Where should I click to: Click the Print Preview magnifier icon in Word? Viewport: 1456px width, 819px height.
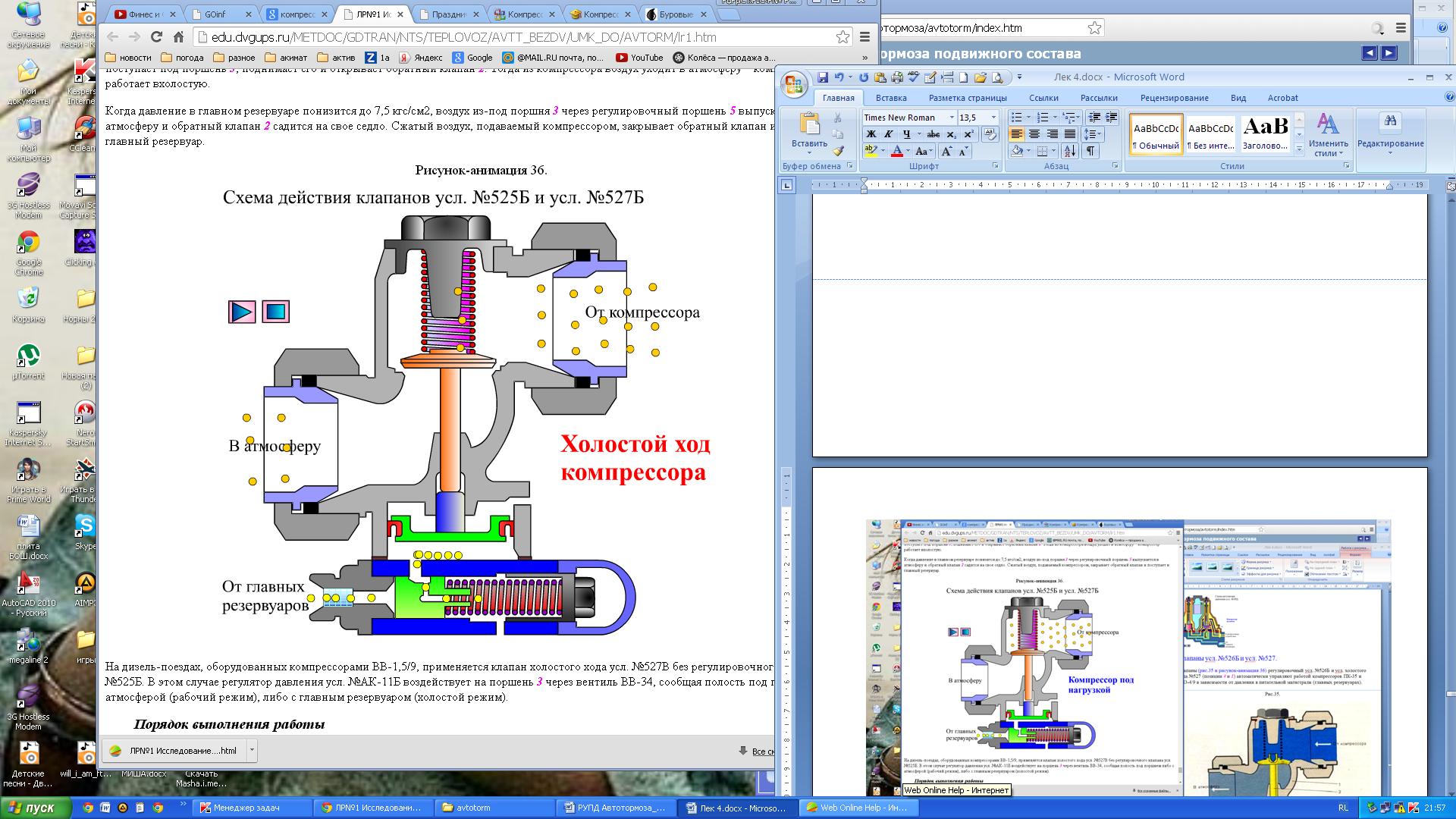[x=997, y=77]
